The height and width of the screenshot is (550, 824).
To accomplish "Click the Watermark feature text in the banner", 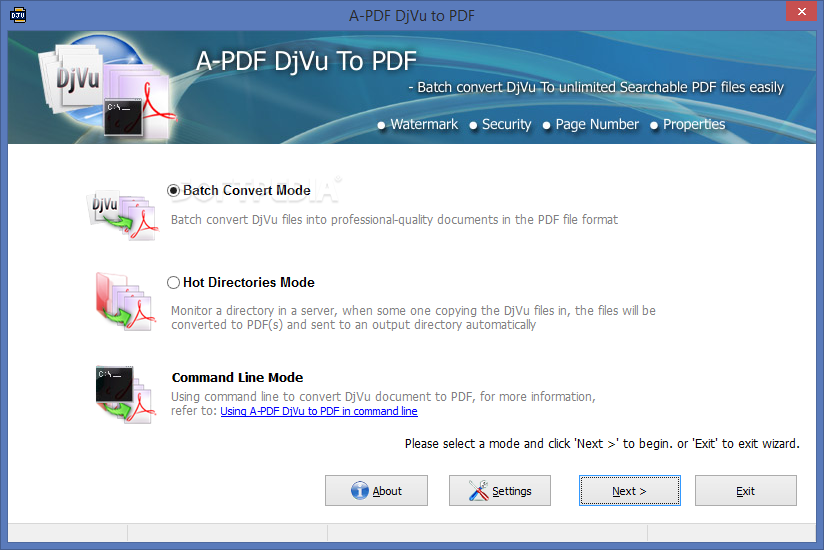I will tap(424, 124).
